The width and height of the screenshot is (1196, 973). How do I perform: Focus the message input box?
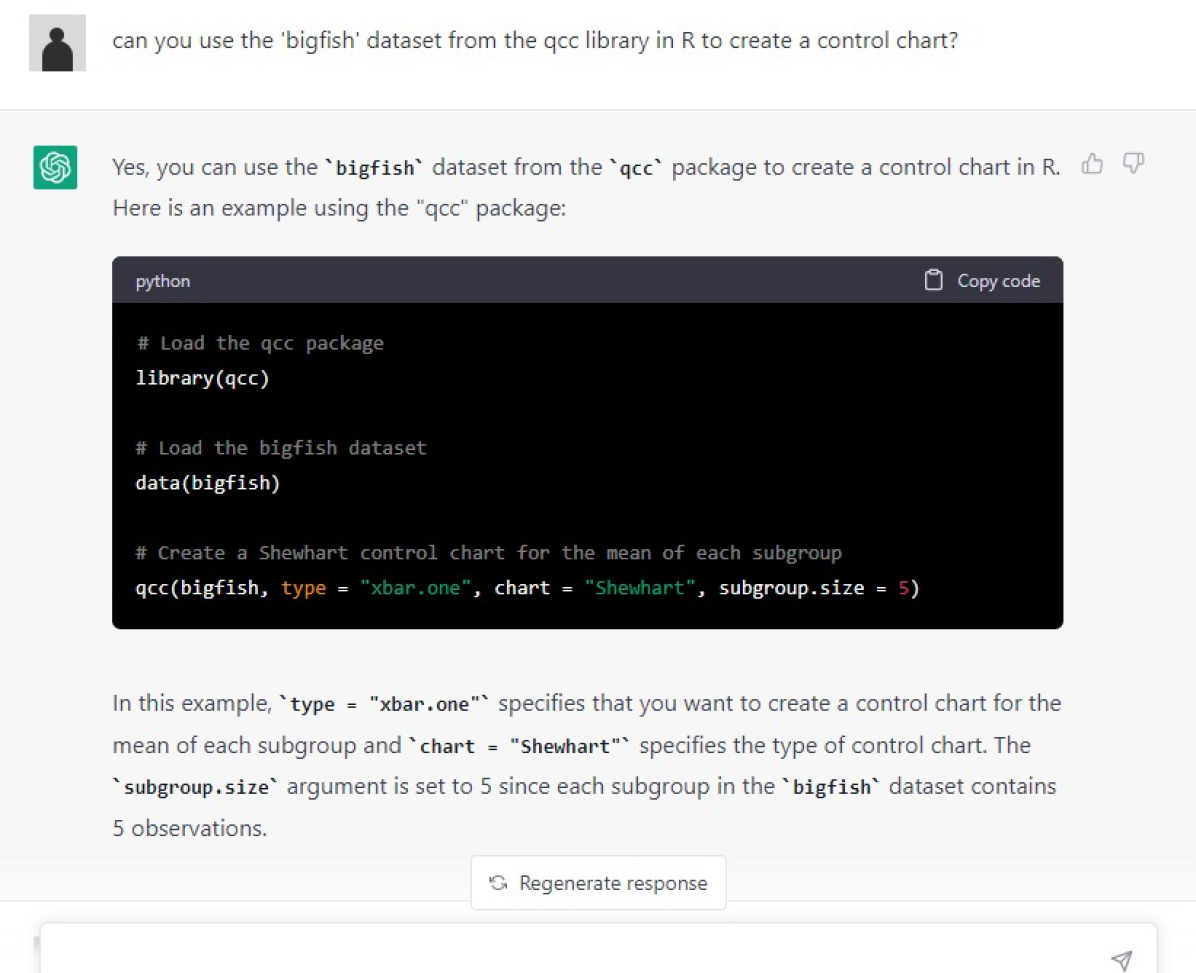pos(570,955)
